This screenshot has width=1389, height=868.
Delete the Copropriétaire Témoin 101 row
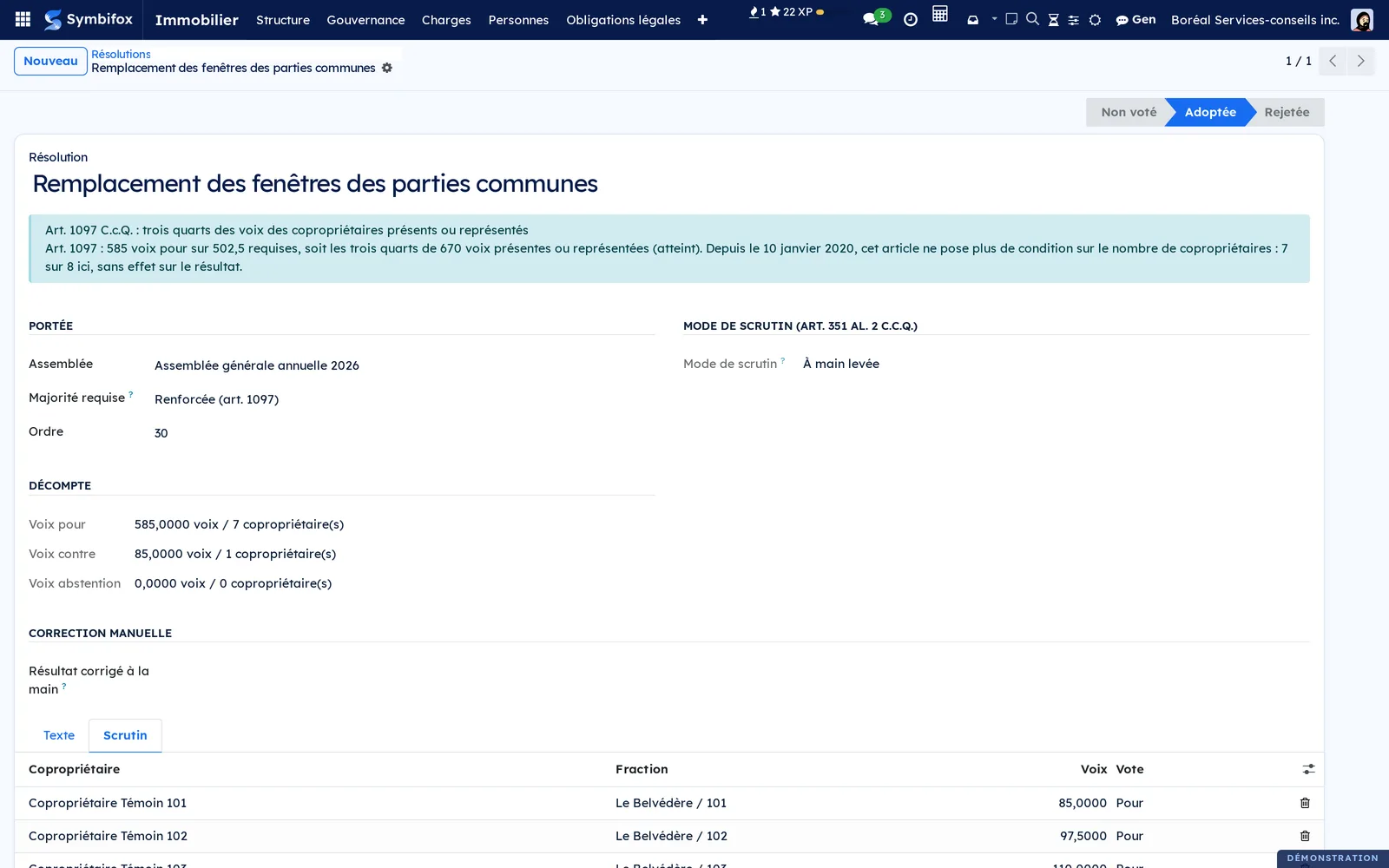click(1305, 803)
